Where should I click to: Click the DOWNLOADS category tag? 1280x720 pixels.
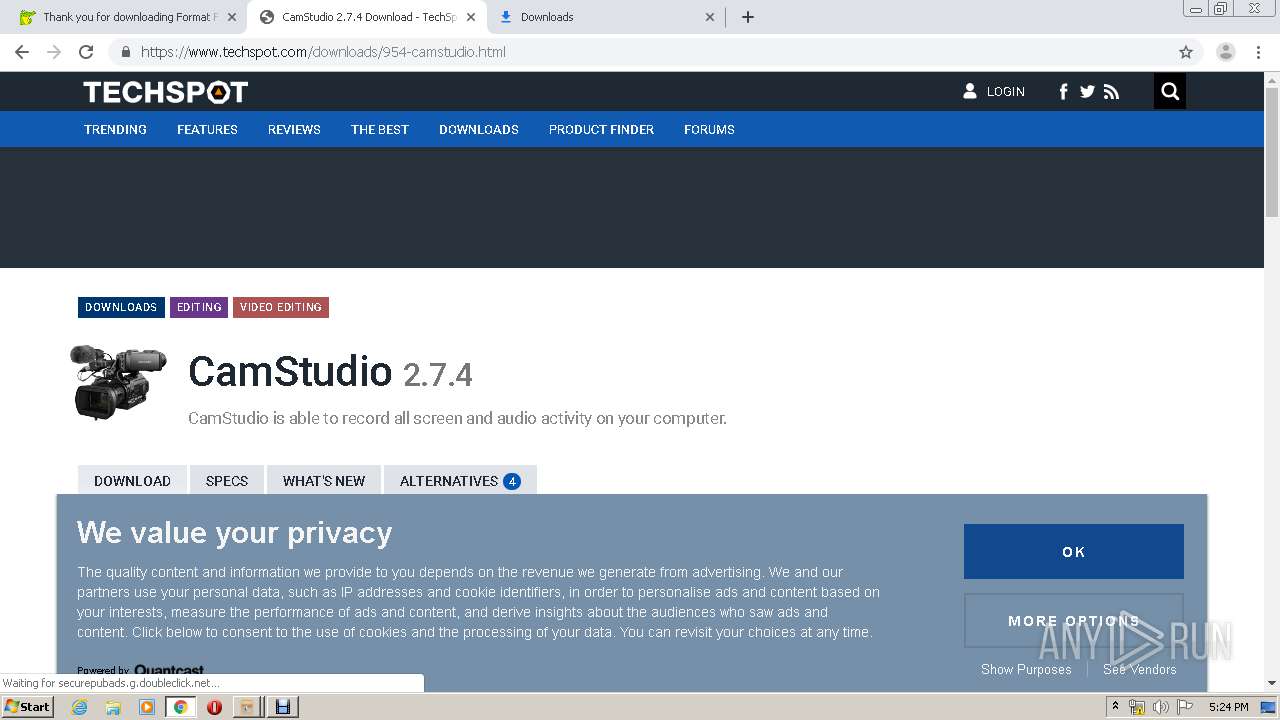121,307
